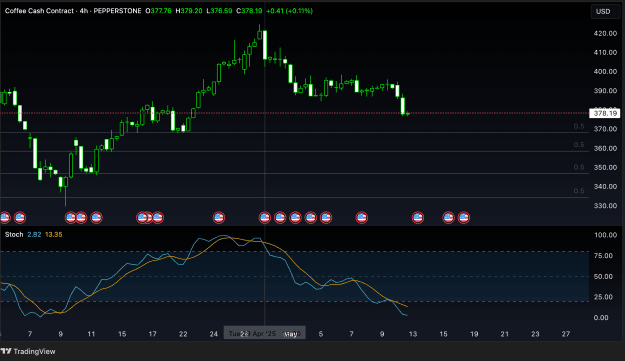Click the date label 24 on the time axis
The image size is (625, 361).
[x=214, y=334]
